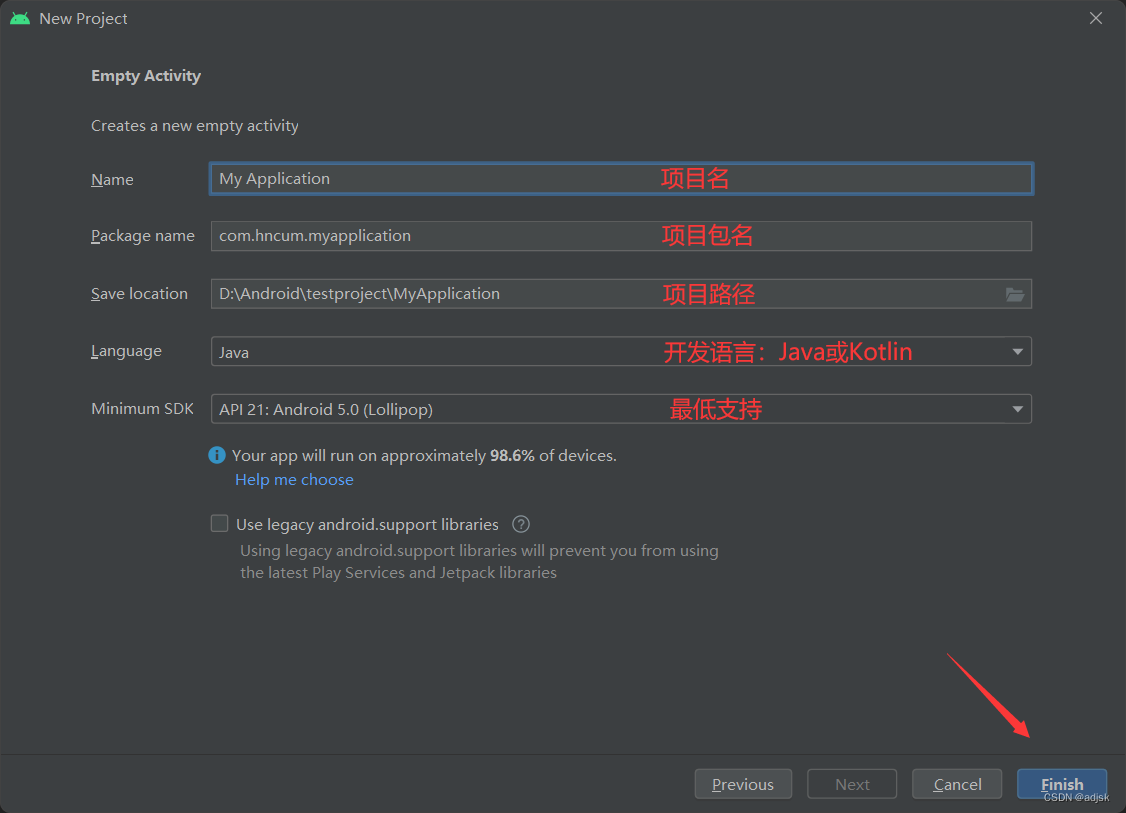Click the Minimum SDK label

[142, 409]
